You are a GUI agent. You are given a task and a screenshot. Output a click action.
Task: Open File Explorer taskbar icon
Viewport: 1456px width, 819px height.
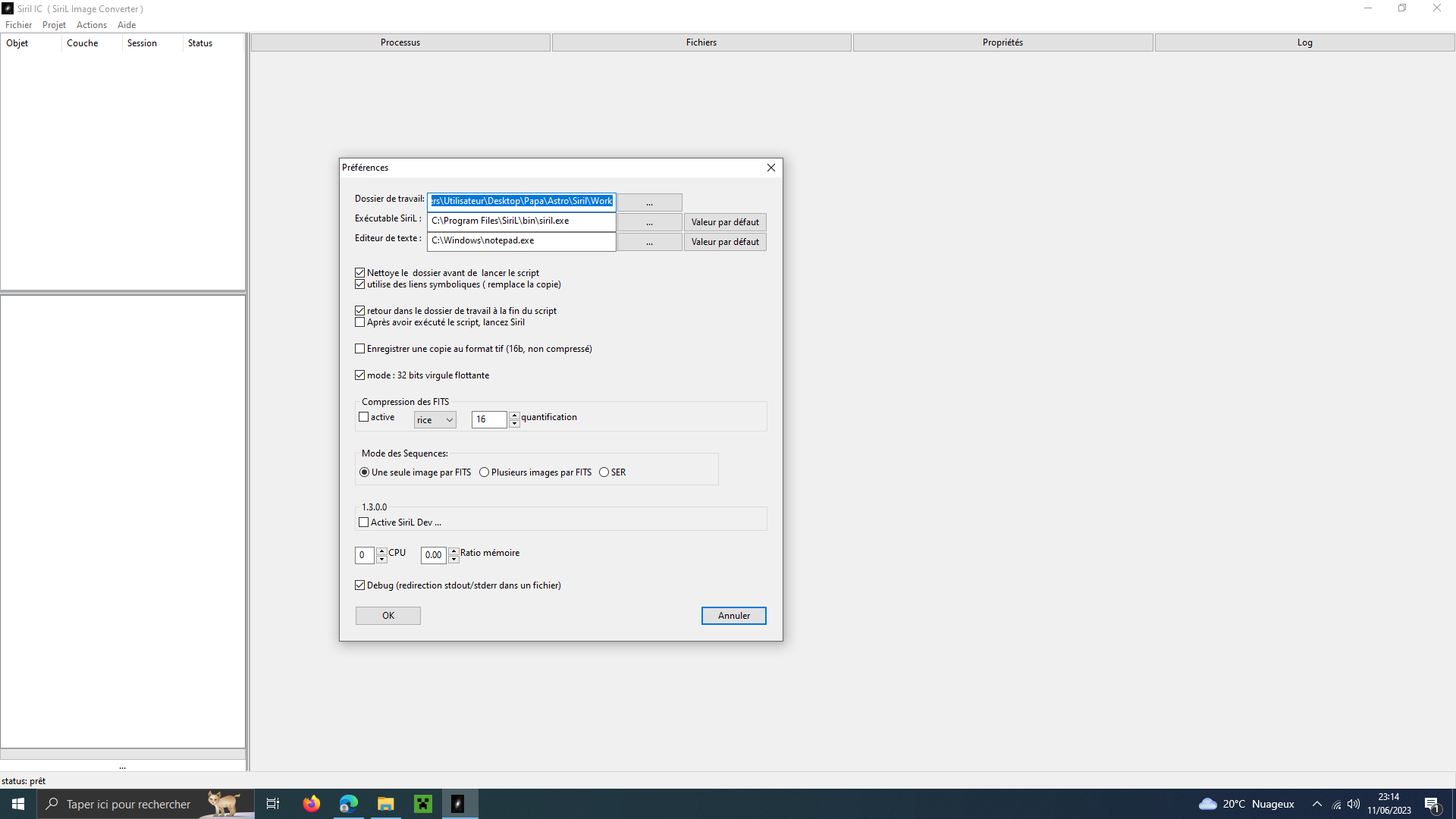click(385, 804)
